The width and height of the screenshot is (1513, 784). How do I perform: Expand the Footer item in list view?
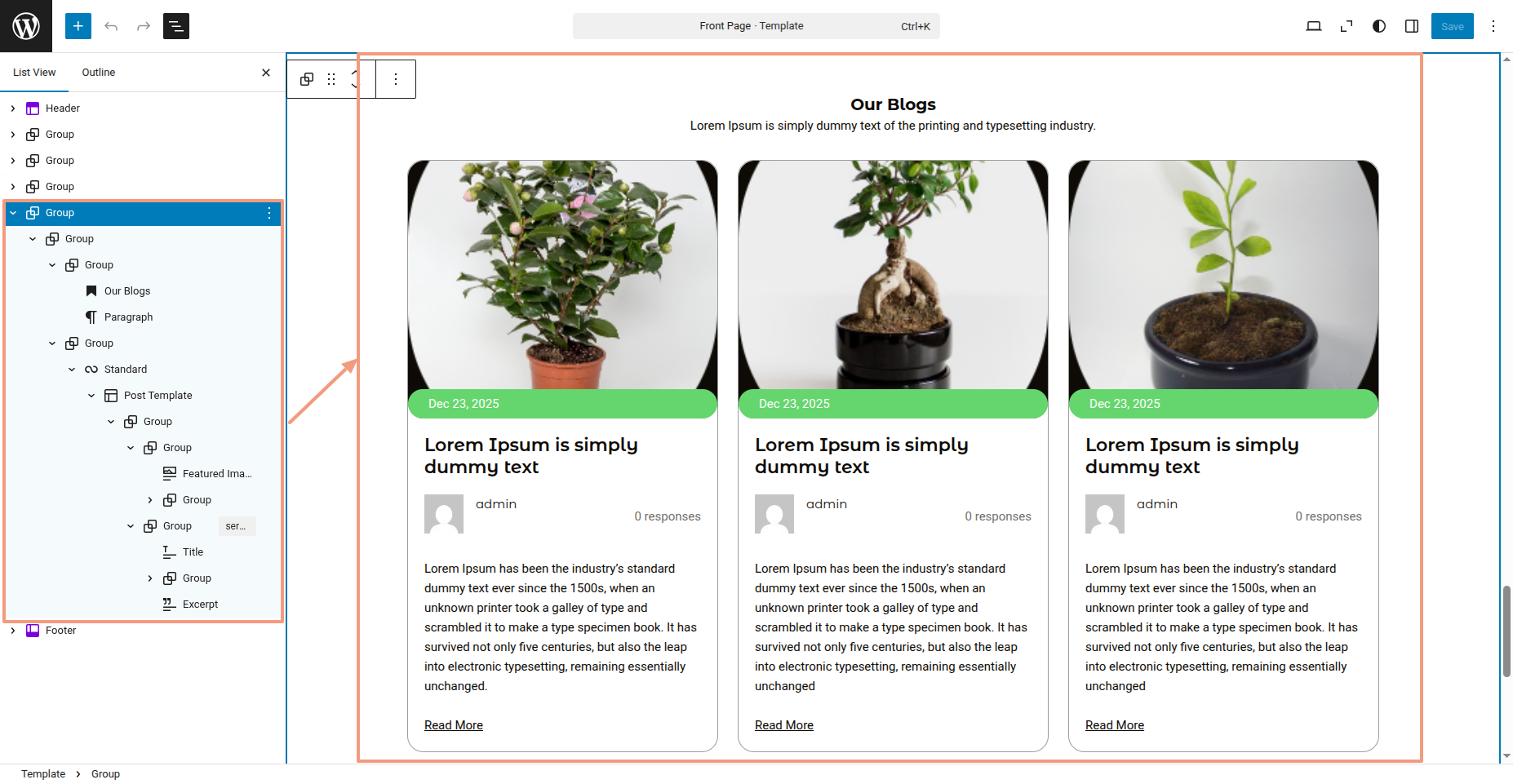pyautogui.click(x=13, y=631)
